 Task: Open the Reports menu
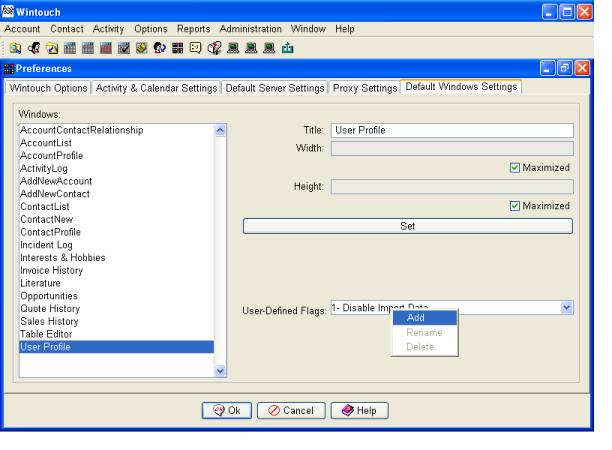coord(194,29)
